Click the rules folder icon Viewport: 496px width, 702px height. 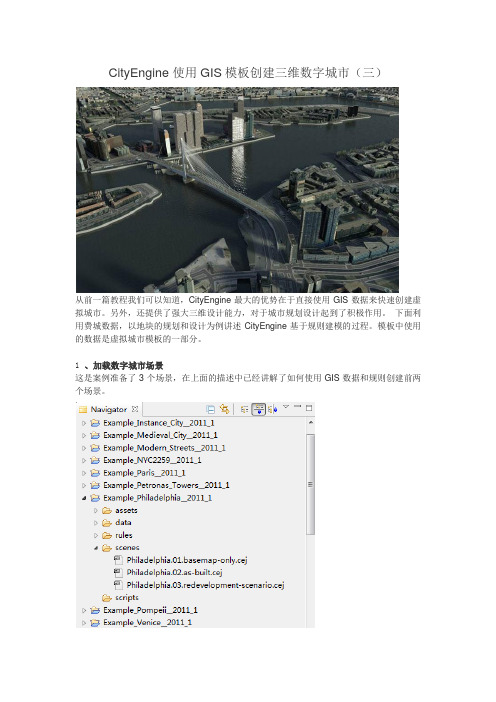[x=107, y=535]
